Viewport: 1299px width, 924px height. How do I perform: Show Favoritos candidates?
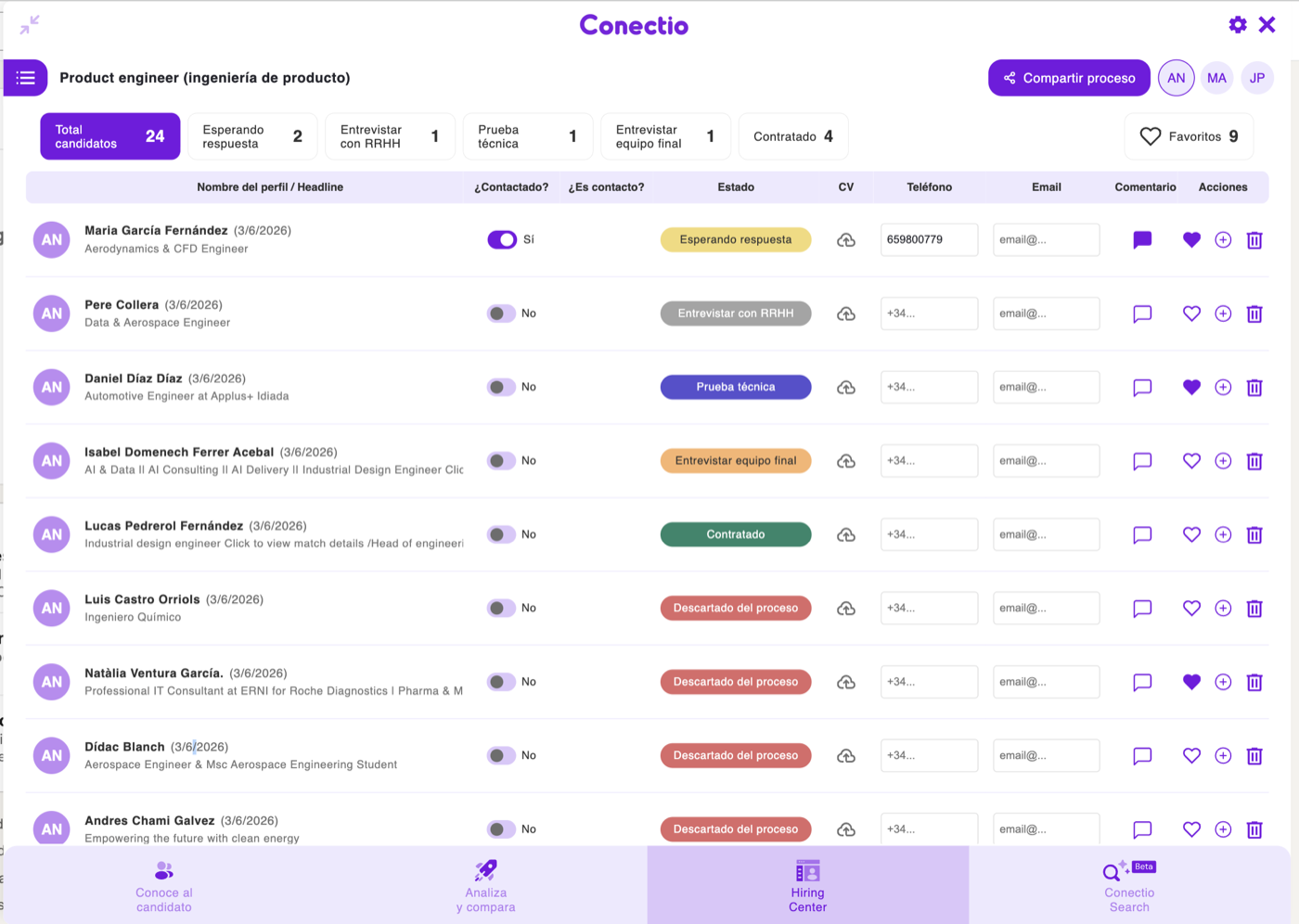point(1189,136)
